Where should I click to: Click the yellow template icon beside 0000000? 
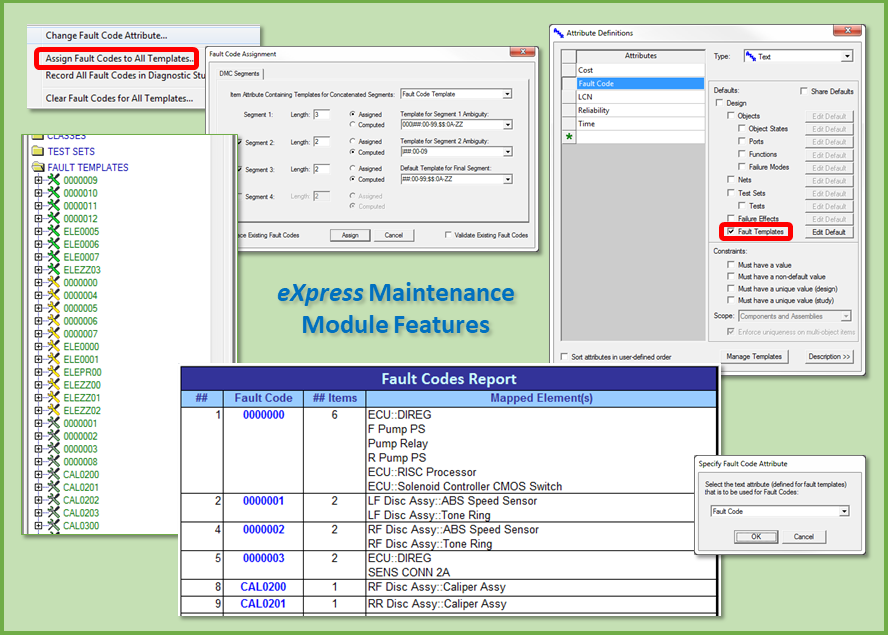(x=54, y=283)
